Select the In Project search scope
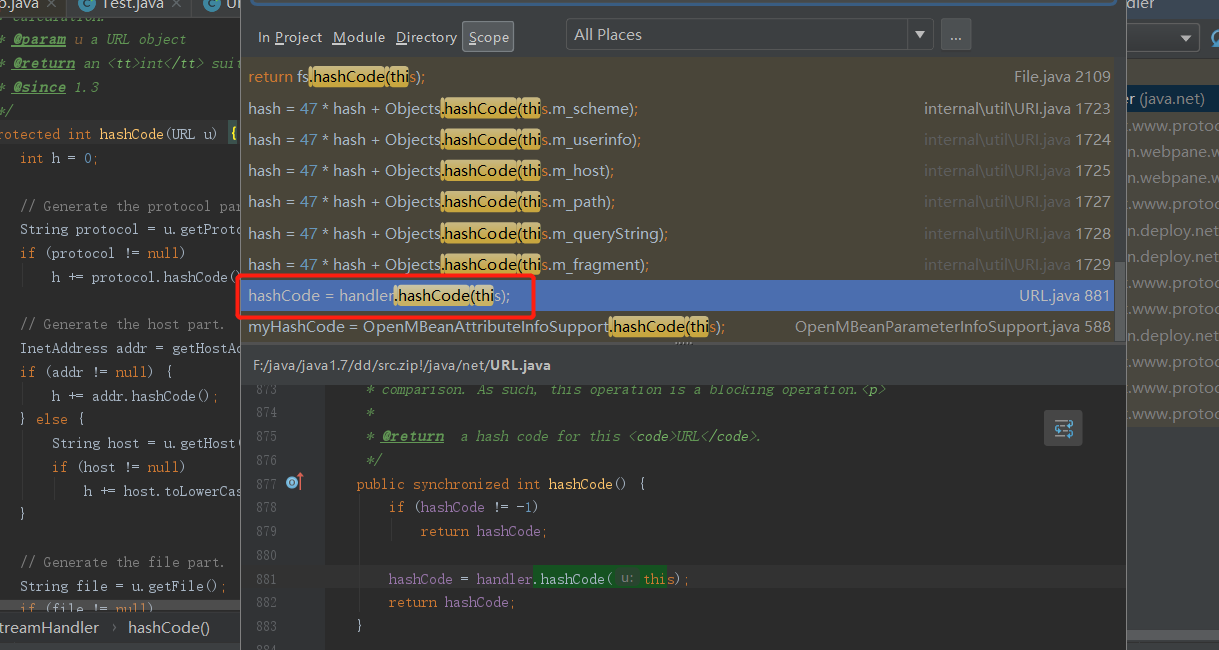Screen dimensions: 1219x650 point(290,37)
